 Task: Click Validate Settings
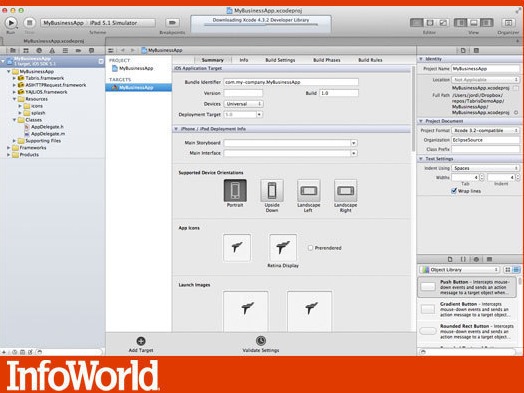pos(261,345)
